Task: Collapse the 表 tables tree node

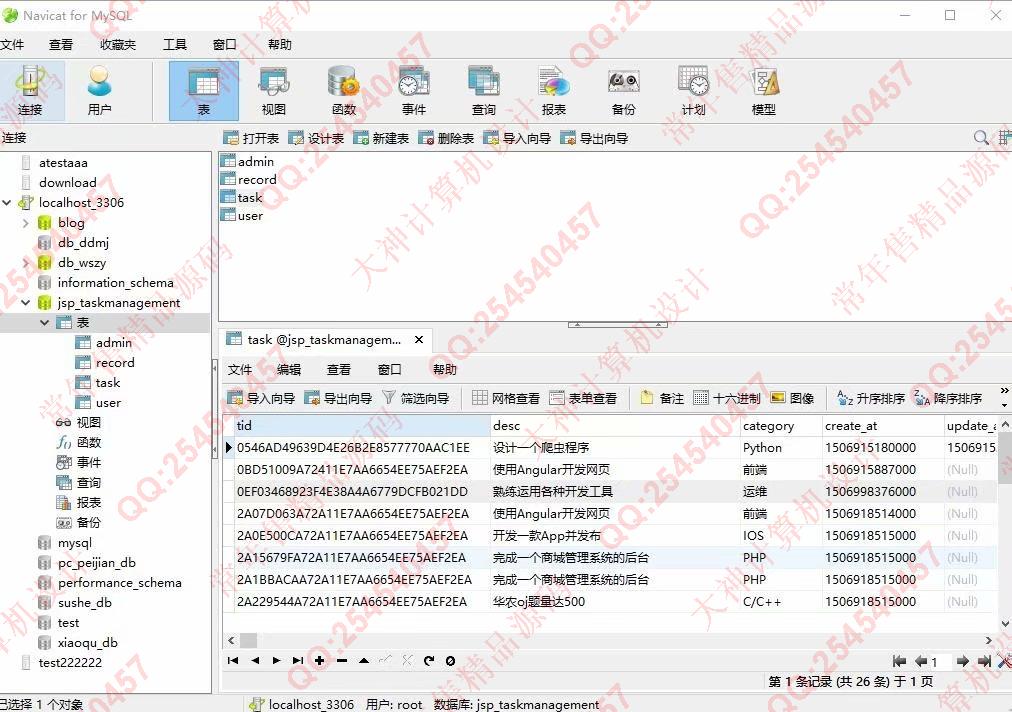Action: 45,323
